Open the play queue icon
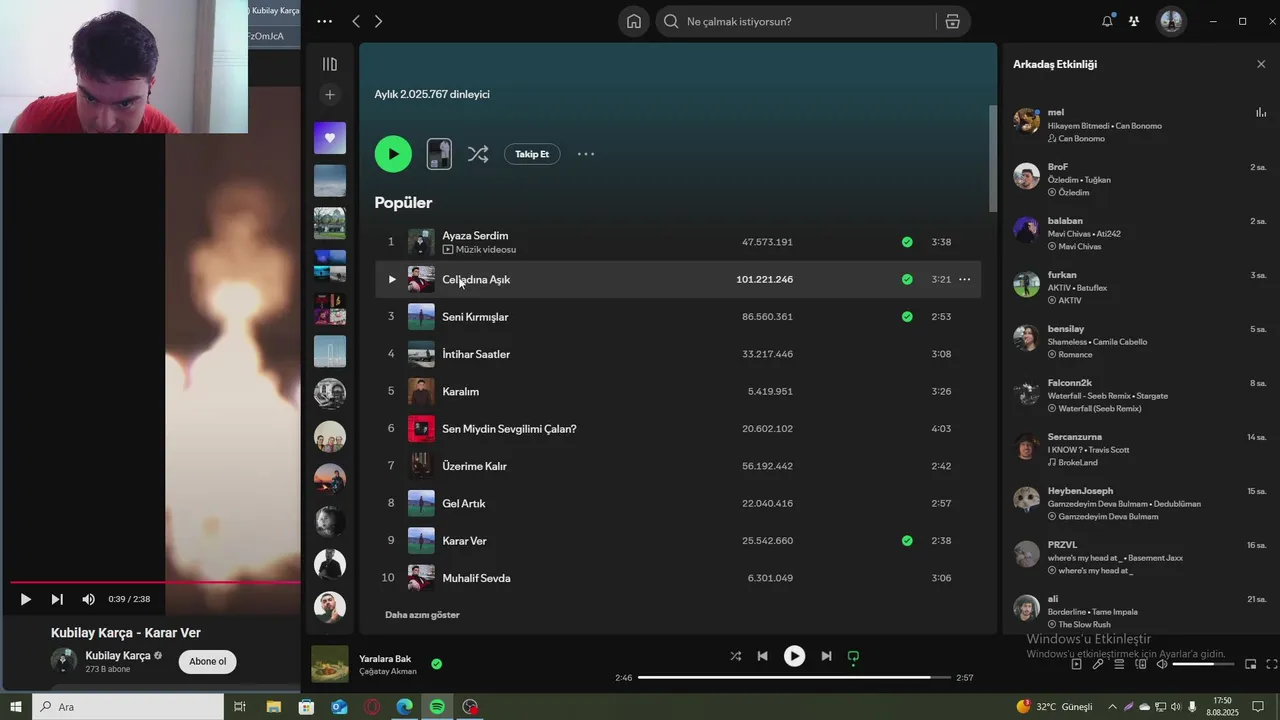Screen dimensions: 1280x720 [1119, 664]
